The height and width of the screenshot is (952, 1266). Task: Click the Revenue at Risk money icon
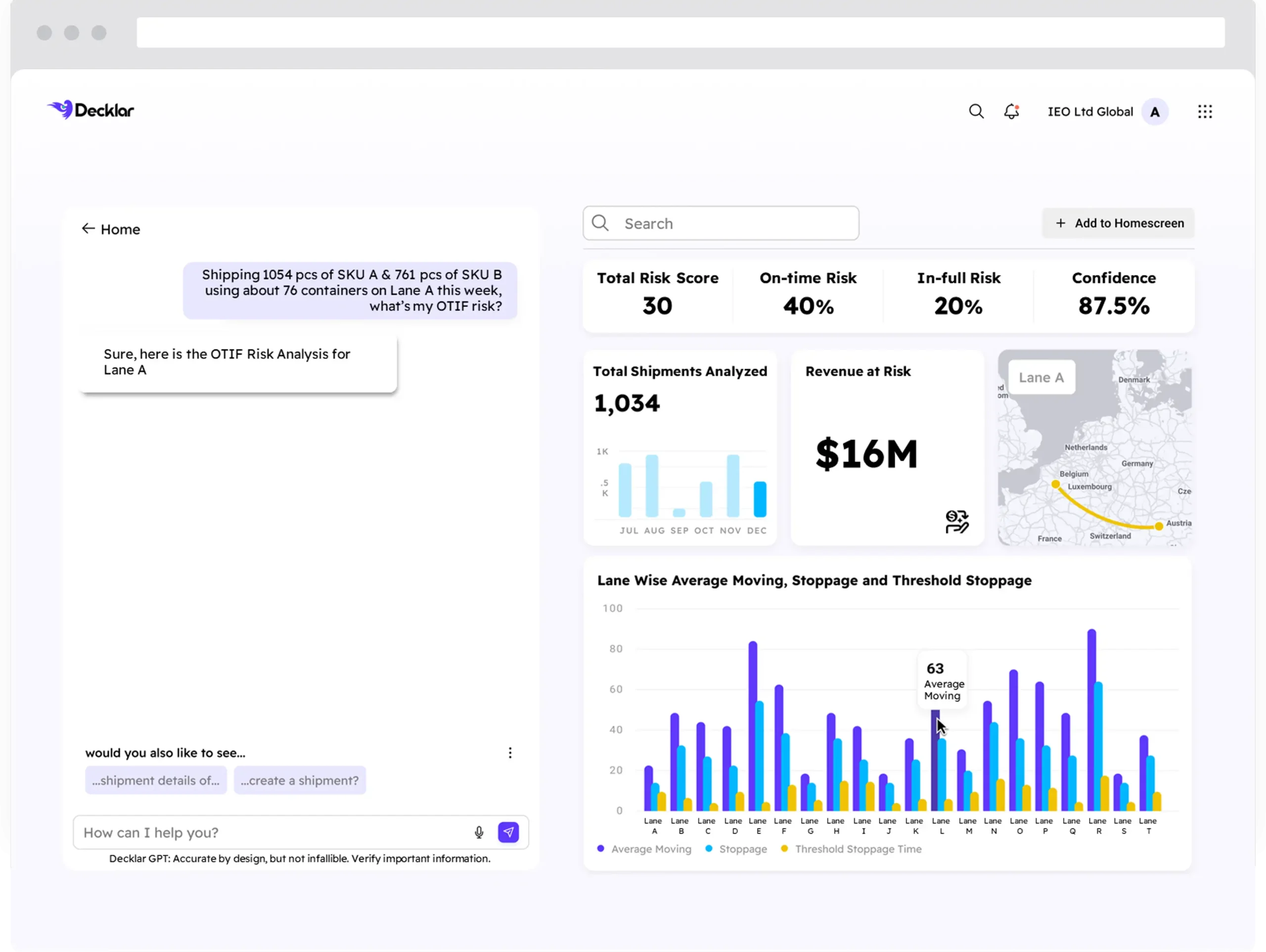click(956, 521)
